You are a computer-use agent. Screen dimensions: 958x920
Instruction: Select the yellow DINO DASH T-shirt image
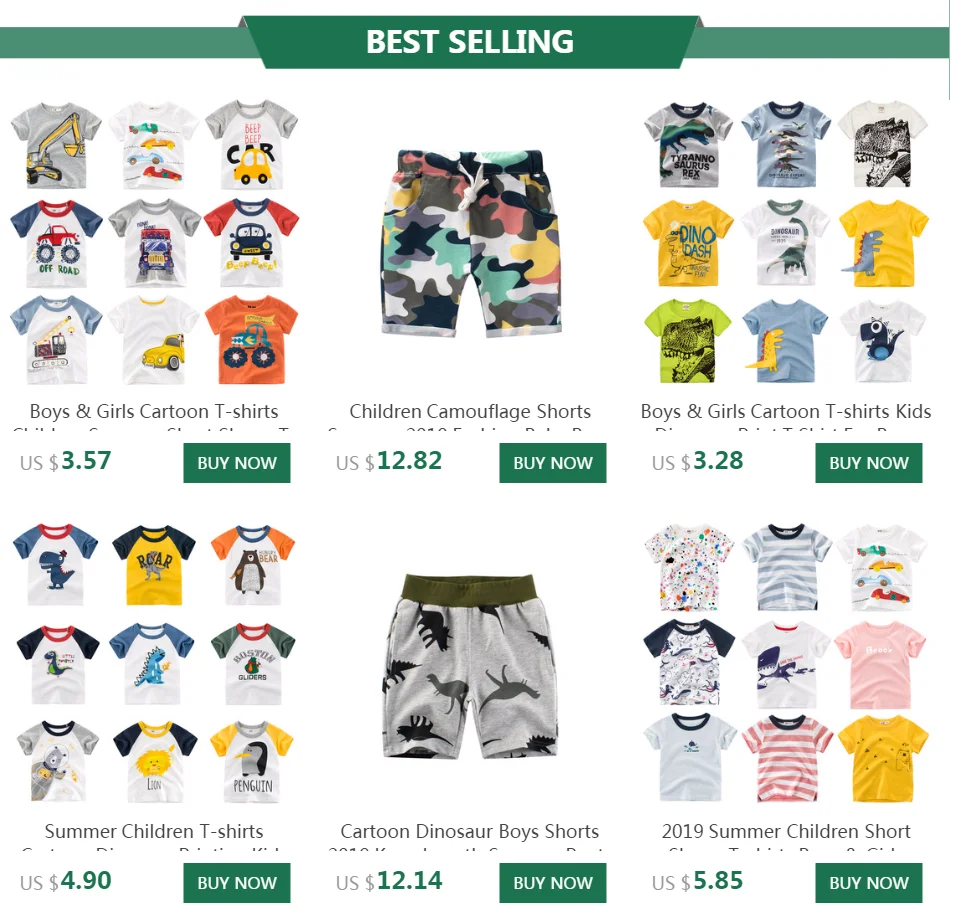coord(688,243)
